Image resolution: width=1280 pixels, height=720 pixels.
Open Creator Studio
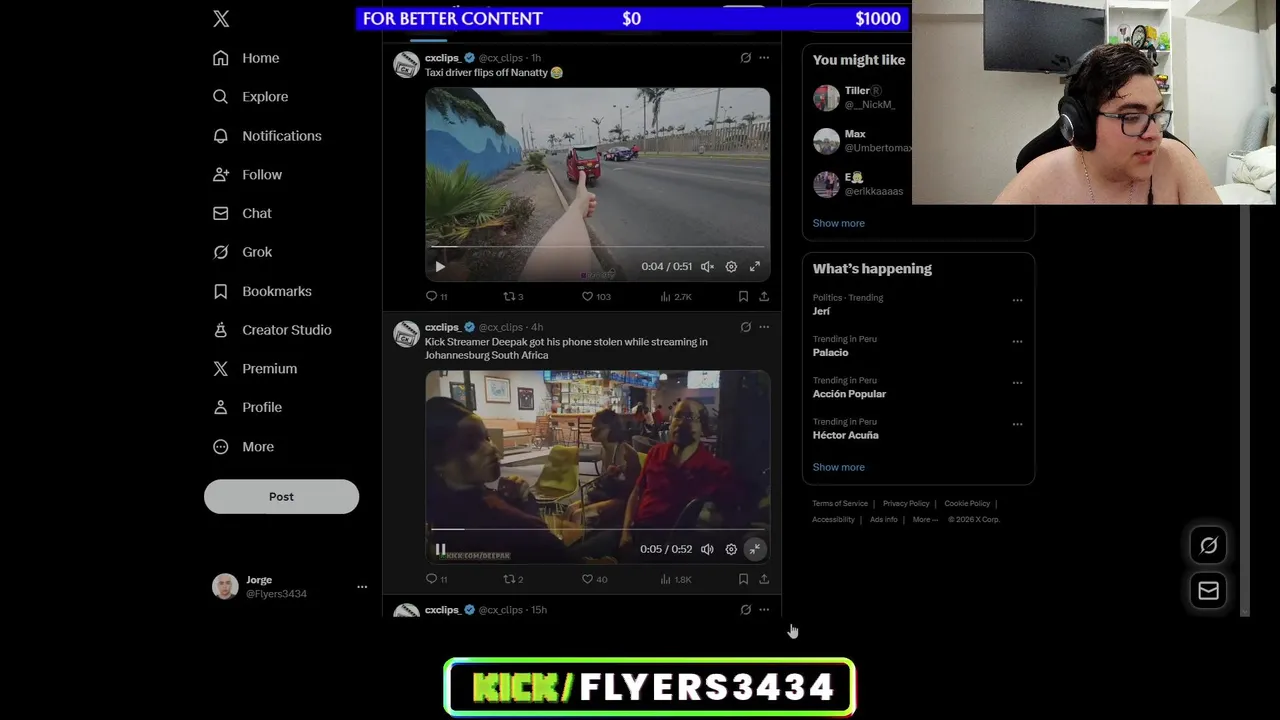point(272,330)
